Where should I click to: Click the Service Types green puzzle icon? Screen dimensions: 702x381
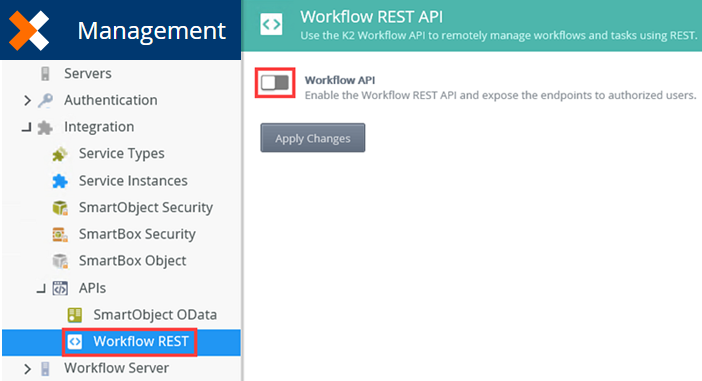(60, 154)
